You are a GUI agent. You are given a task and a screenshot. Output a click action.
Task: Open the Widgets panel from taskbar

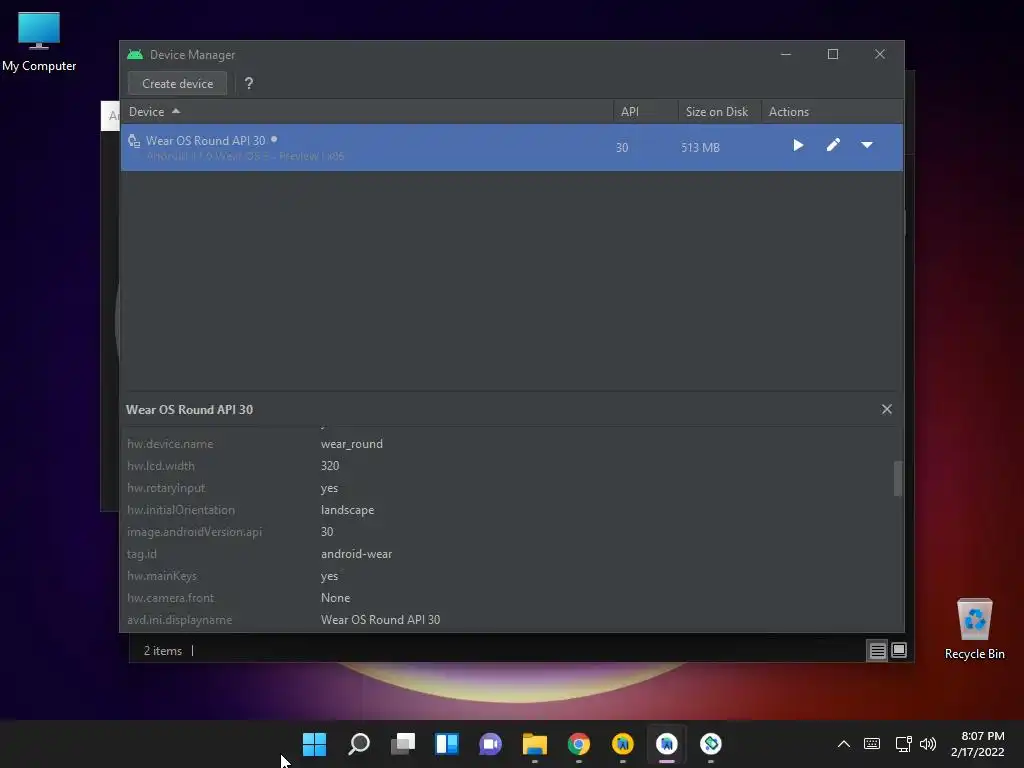(x=447, y=744)
